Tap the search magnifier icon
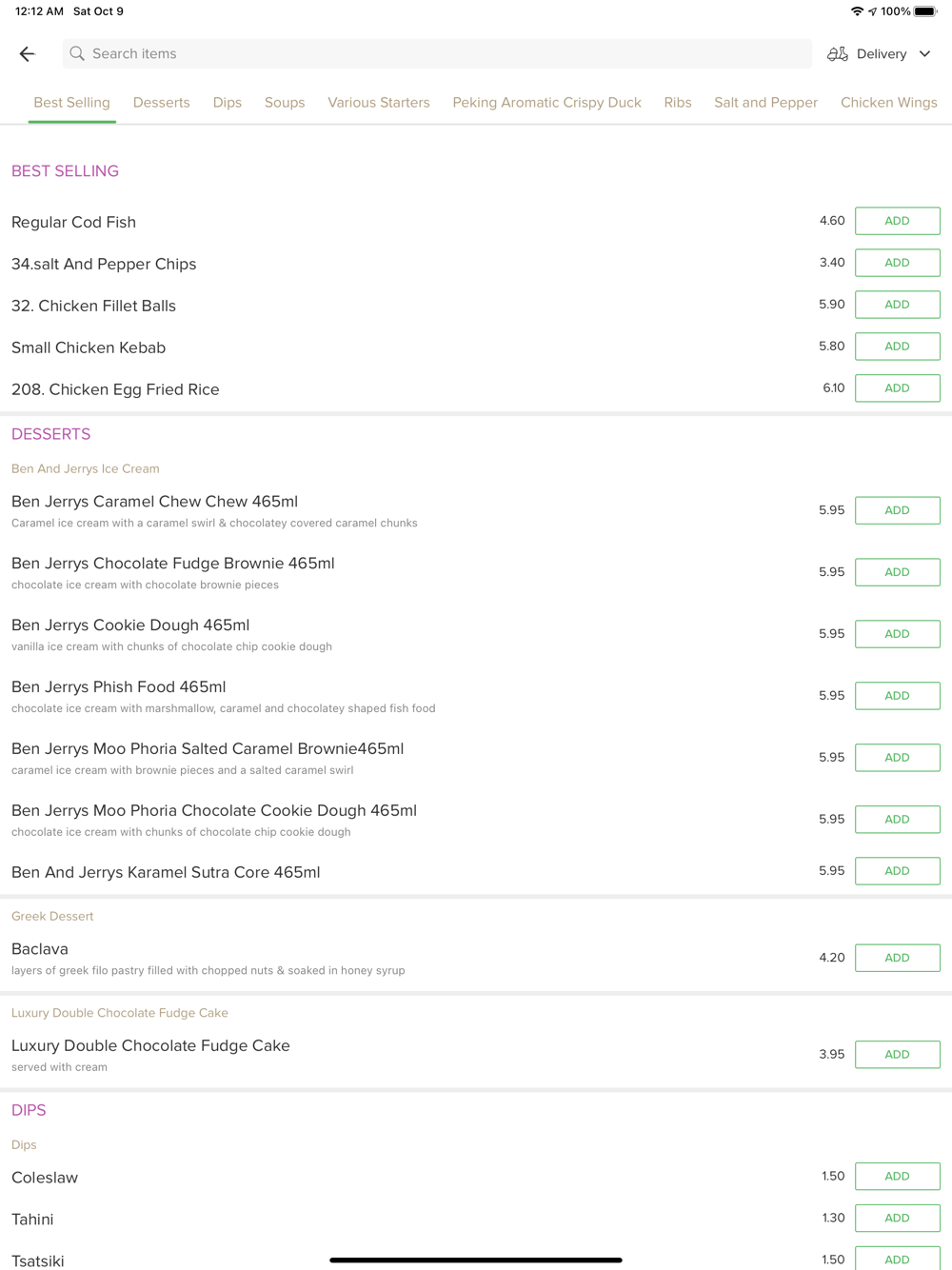Screen dimensions: 952x1270 coord(77,54)
